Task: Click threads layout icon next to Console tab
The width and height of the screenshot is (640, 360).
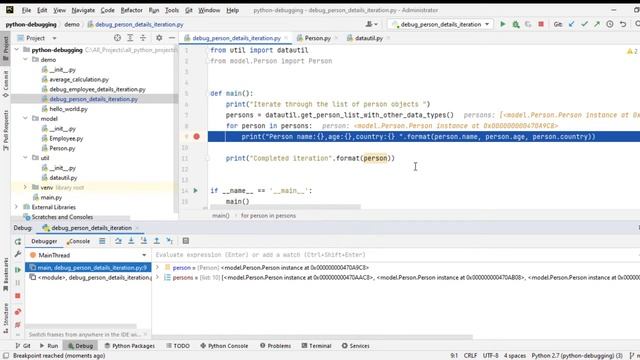Action: tap(102, 241)
